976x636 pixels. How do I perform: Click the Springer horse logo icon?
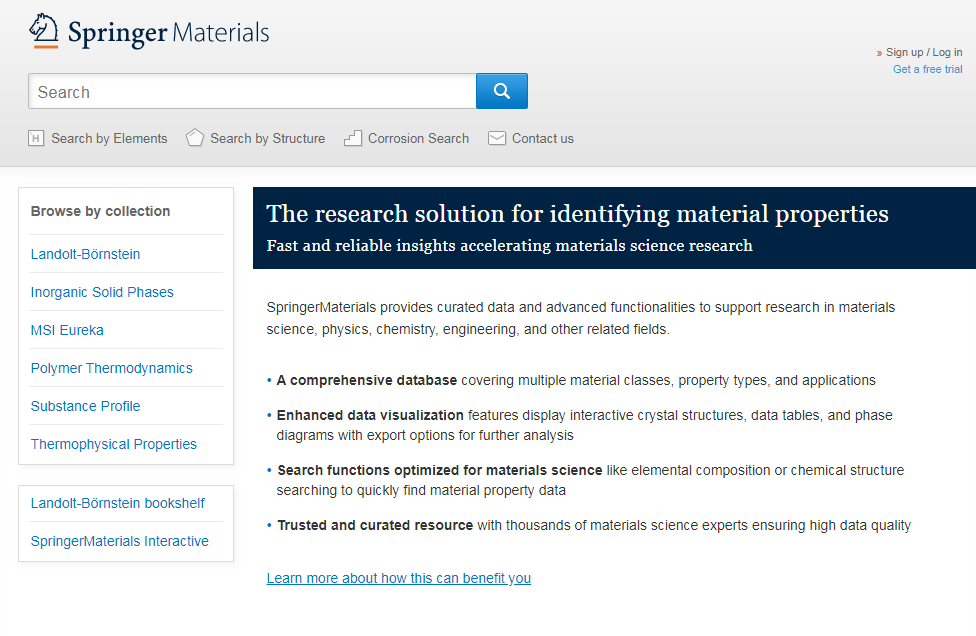(44, 30)
